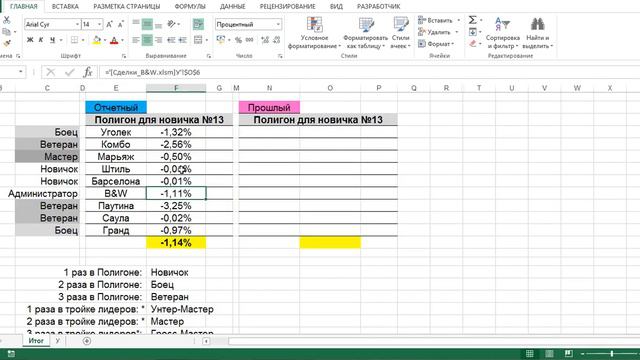Switch to Normal view in status bar
Viewport: 640px width, 360px height.
pyautogui.click(x=529, y=353)
